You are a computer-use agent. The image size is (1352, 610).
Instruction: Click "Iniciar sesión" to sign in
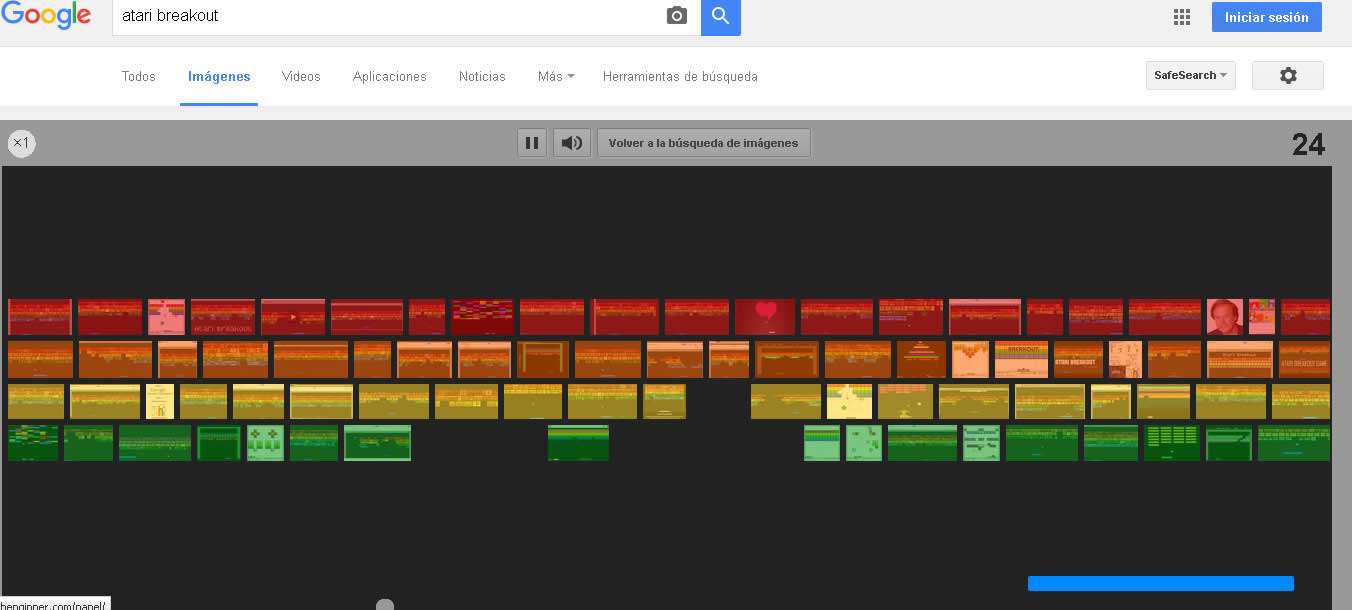click(x=1267, y=17)
